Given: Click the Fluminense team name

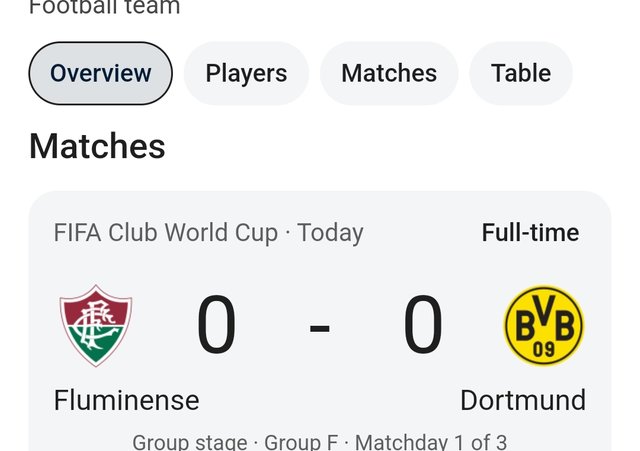Looking at the screenshot, I should (x=127, y=400).
